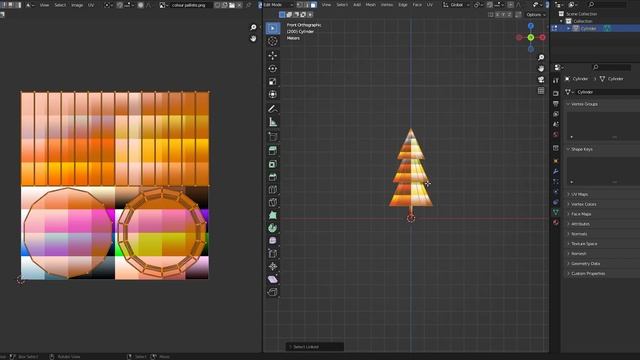Toggle camera view in the 3D viewport
Image resolution: width=640 pixels, height=360 pixels.
coord(541,80)
